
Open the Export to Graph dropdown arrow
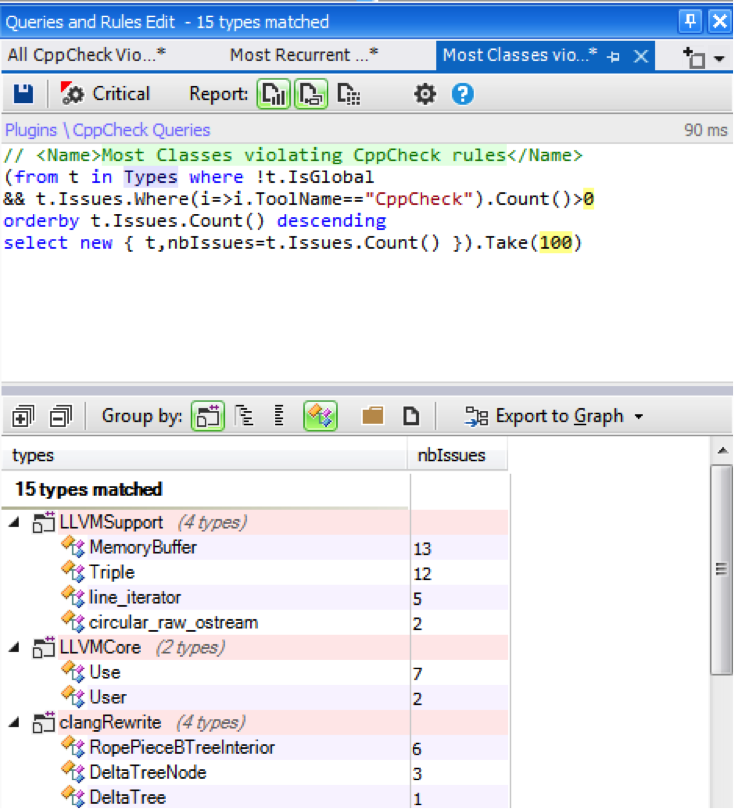(x=639, y=416)
